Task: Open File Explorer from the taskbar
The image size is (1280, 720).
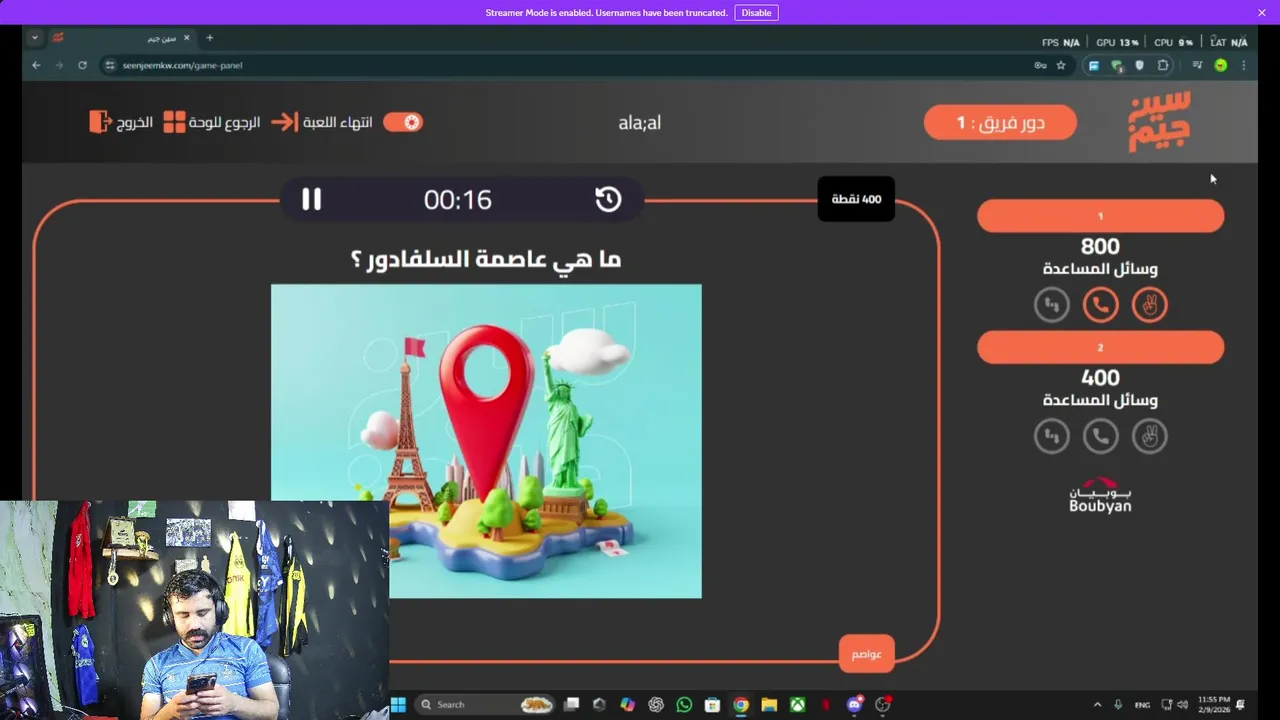Action: point(769,704)
